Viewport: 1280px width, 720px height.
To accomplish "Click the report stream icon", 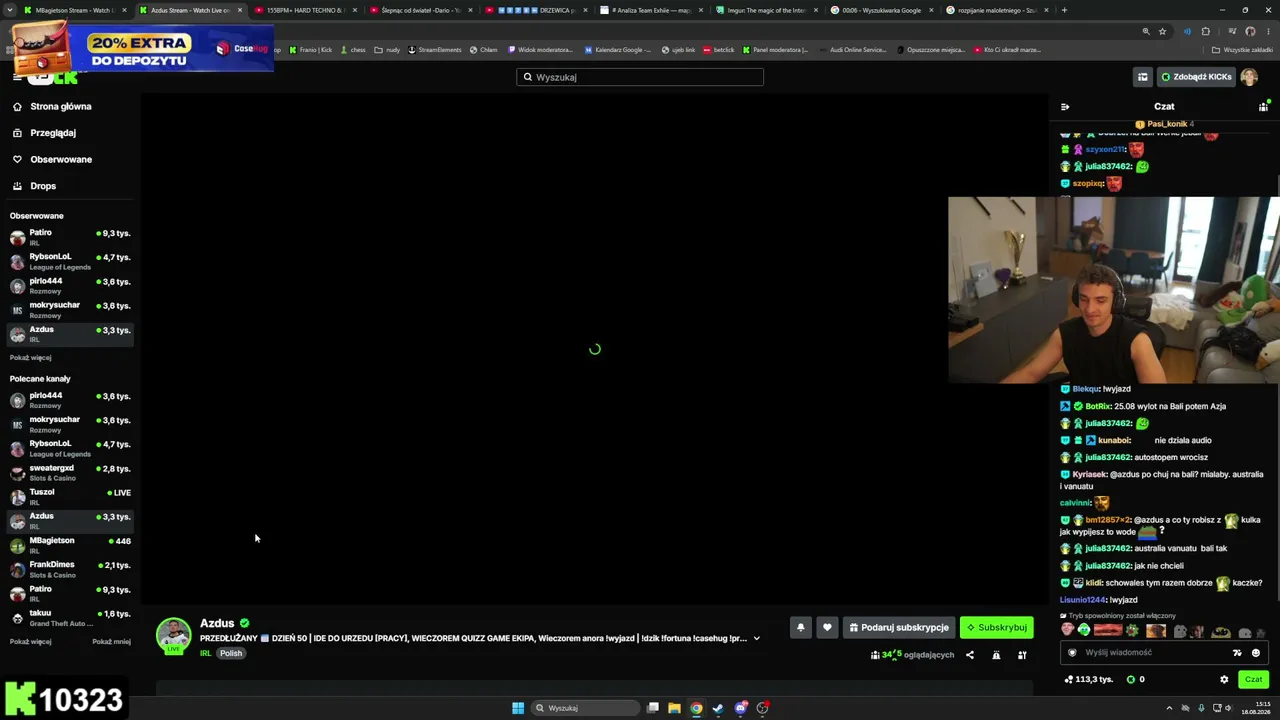I will (x=996, y=655).
